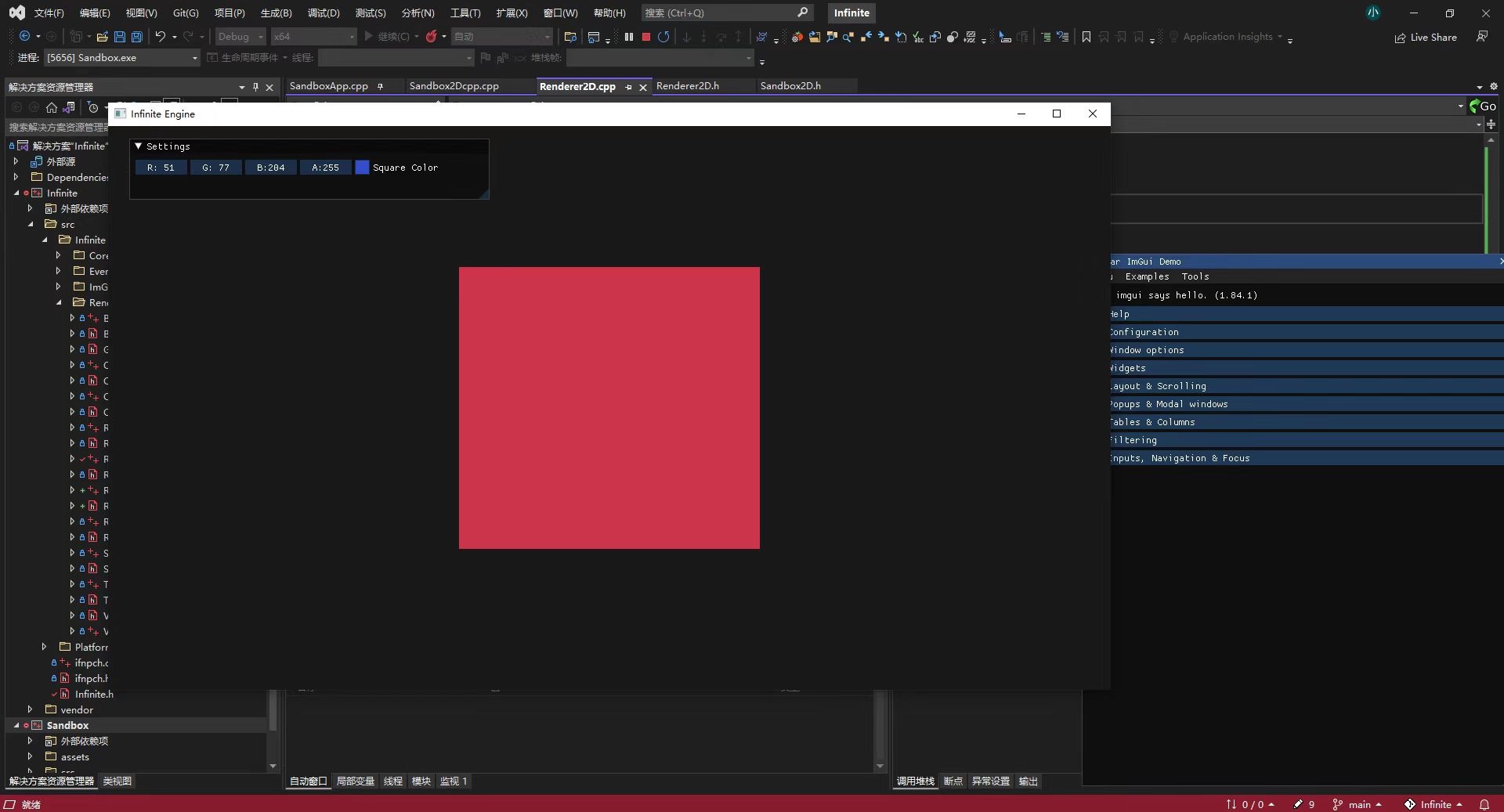
Task: Click the A:255 alpha field
Action: [x=326, y=168]
